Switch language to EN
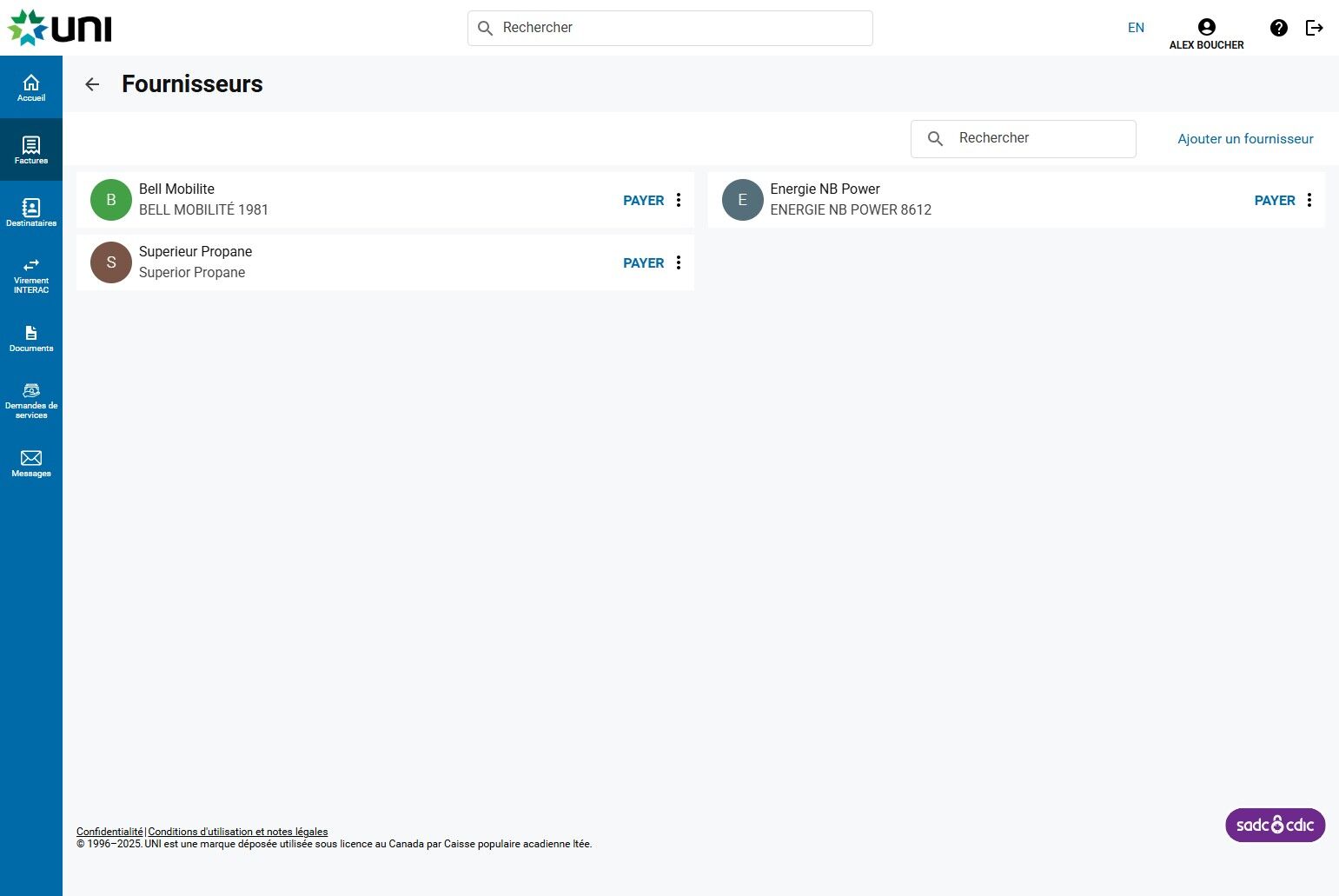 coord(1136,28)
